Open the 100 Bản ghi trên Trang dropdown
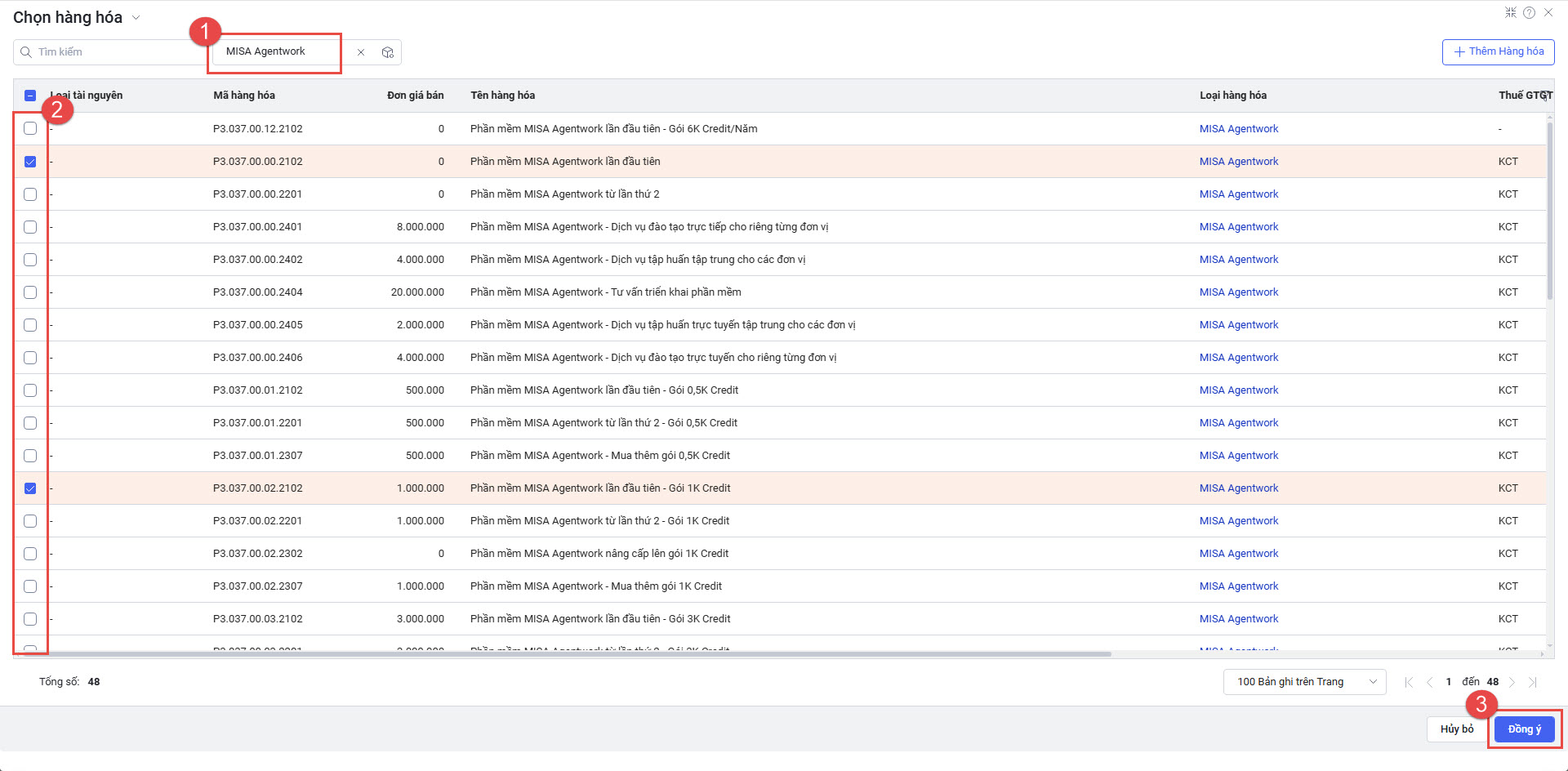This screenshot has width=1568, height=771. pyautogui.click(x=1304, y=682)
